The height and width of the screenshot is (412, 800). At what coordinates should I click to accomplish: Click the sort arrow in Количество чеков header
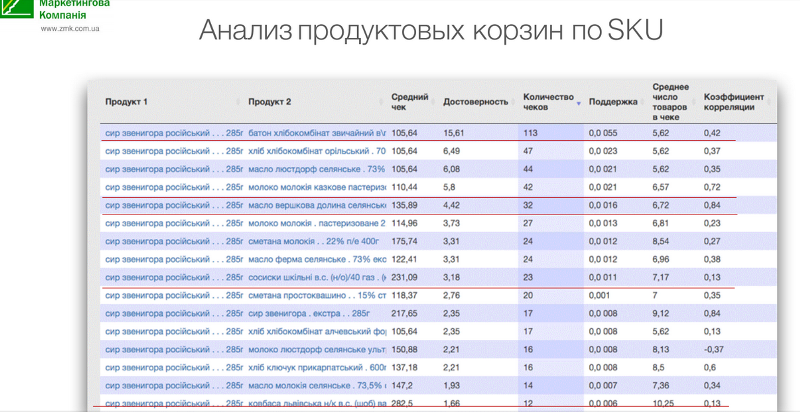click(578, 102)
